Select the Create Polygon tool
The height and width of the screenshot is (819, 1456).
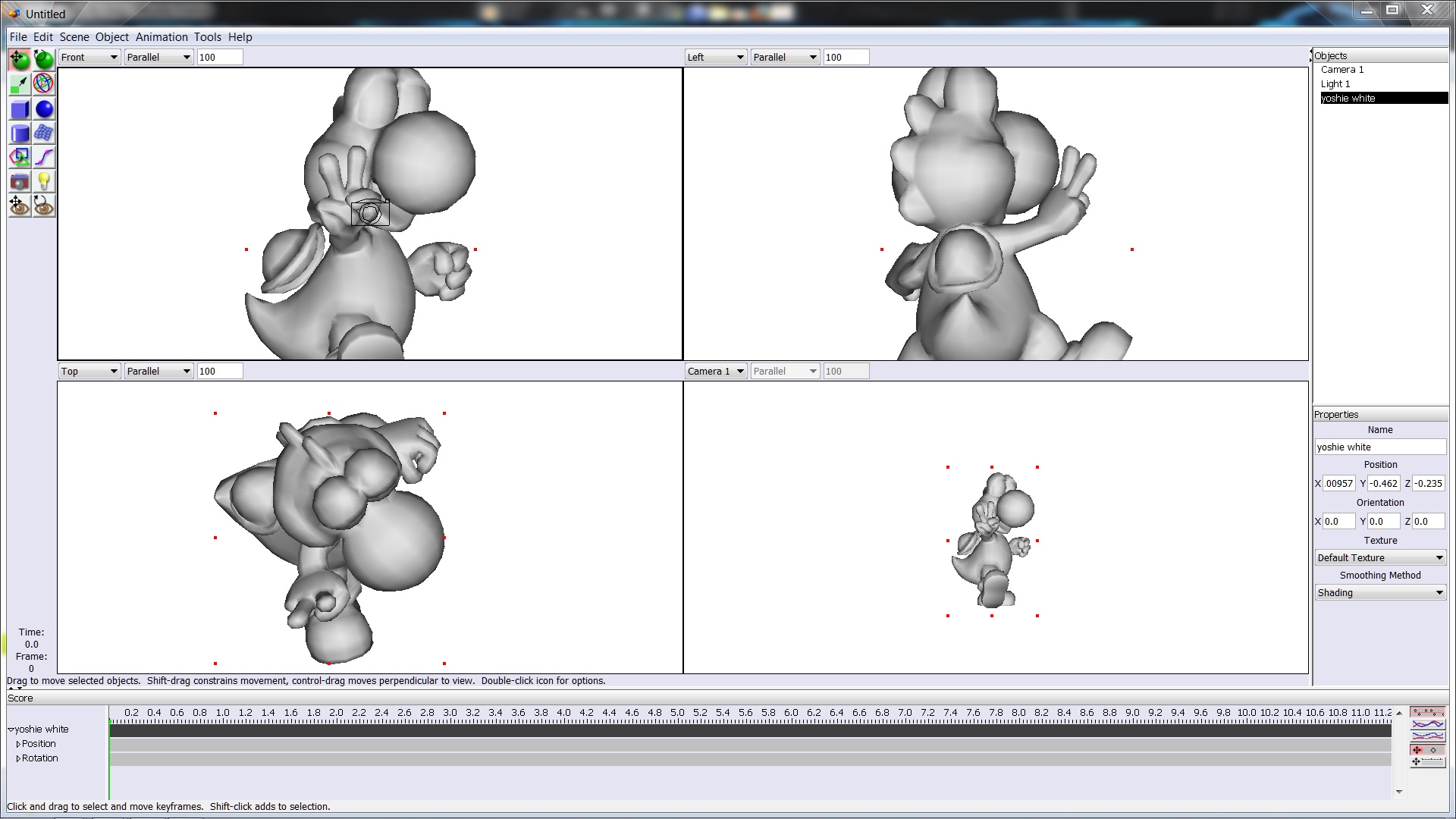(20, 158)
